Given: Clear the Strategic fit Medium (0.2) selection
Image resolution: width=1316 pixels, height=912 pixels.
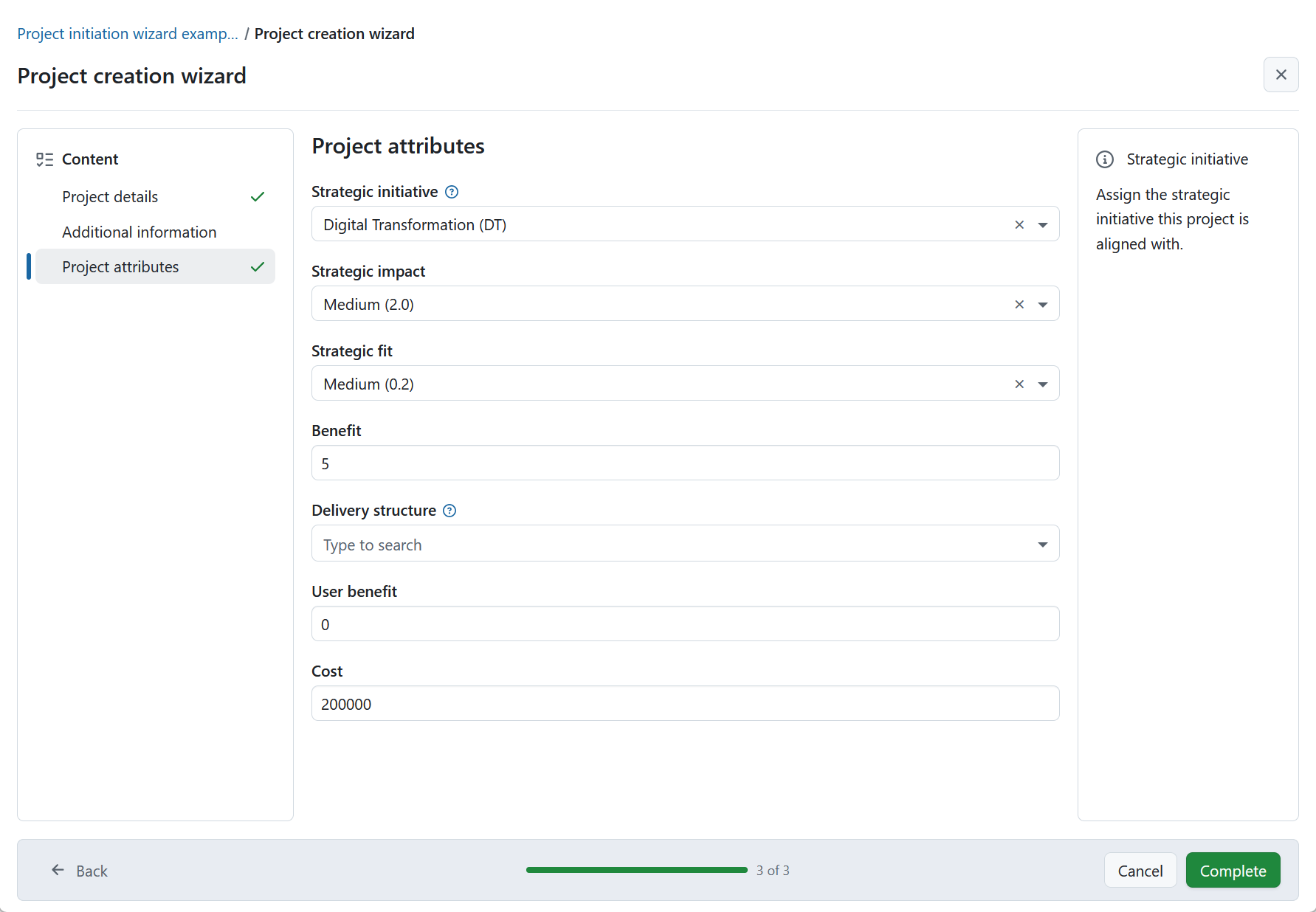Looking at the screenshot, I should click(1019, 384).
